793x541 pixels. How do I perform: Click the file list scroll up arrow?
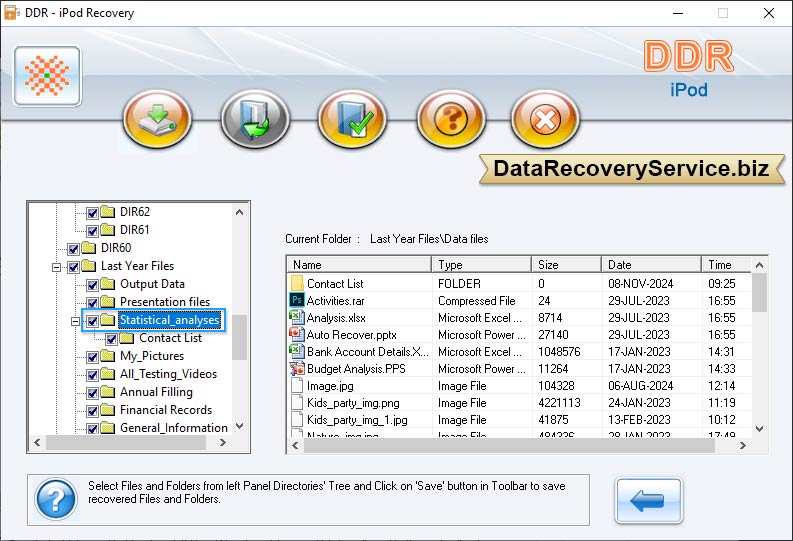tap(759, 264)
